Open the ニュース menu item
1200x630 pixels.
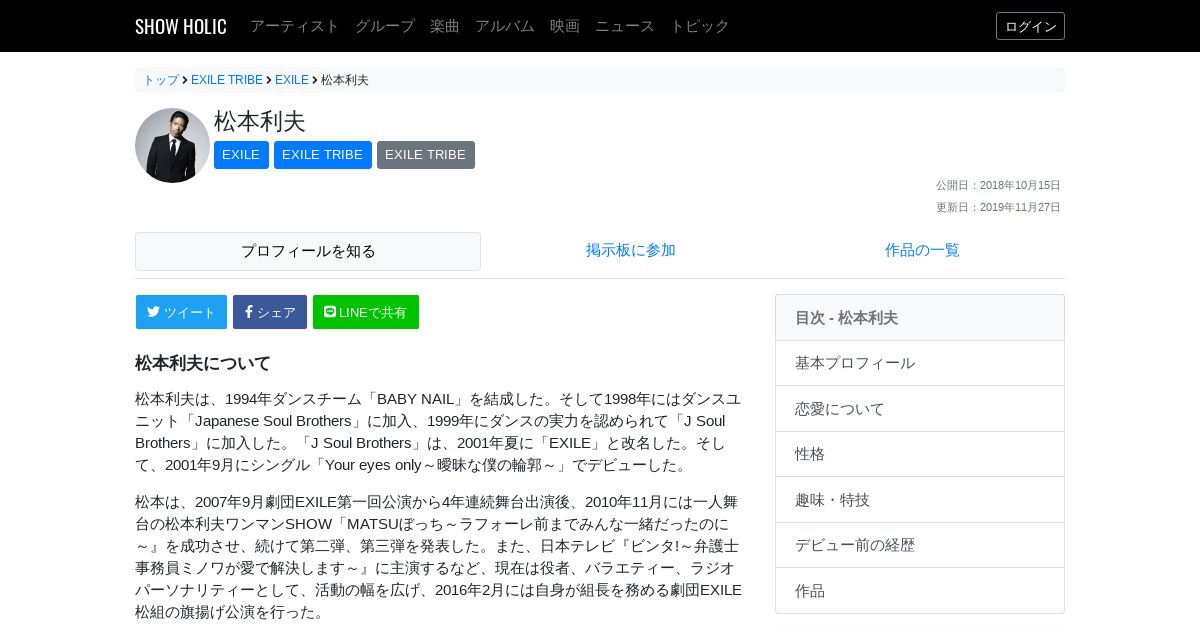pyautogui.click(x=625, y=26)
